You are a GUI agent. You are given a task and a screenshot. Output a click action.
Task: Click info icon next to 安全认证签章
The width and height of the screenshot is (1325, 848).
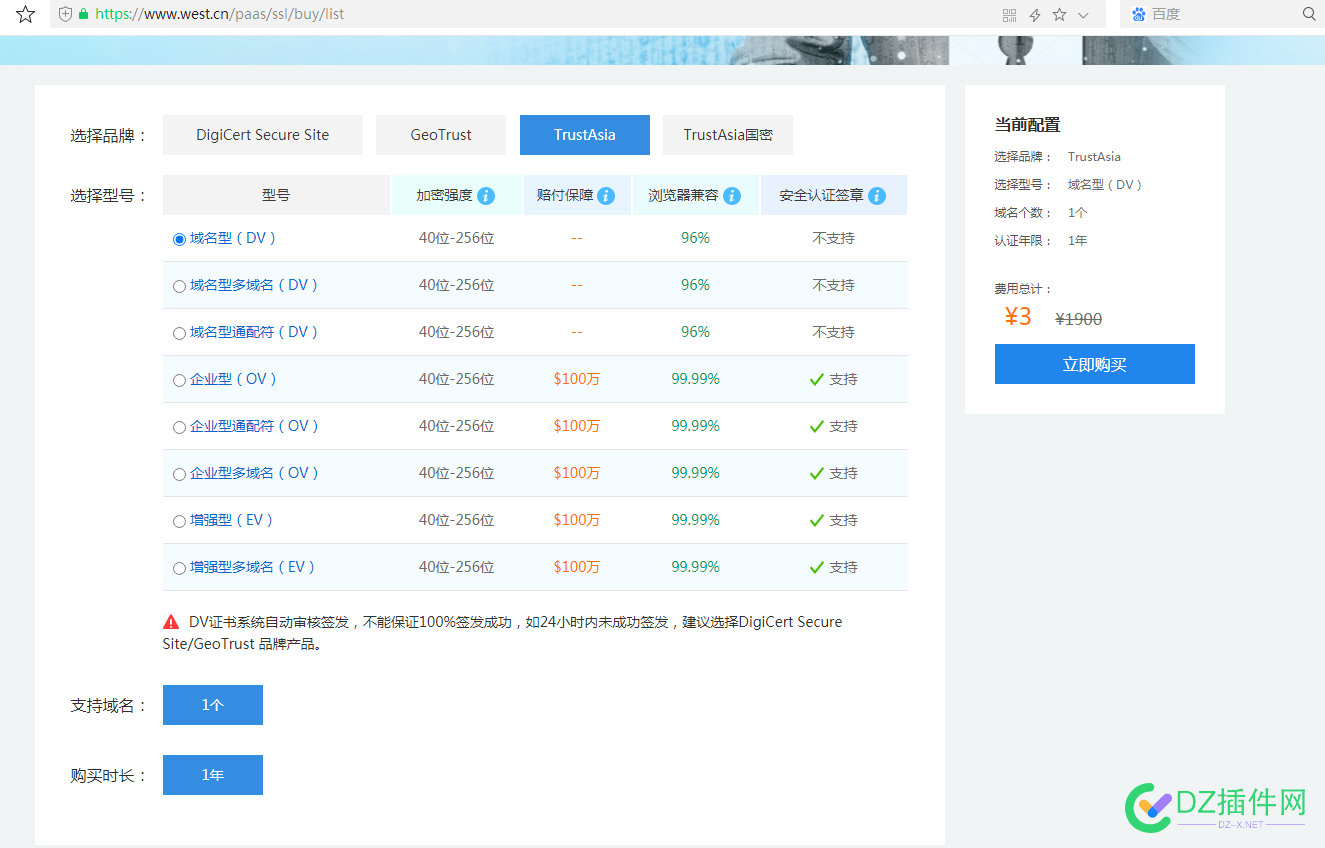coord(877,196)
